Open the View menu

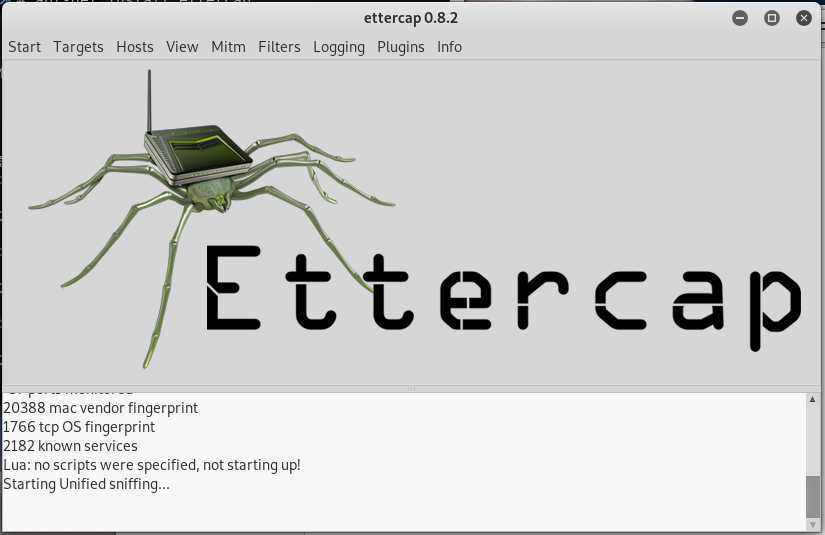pos(182,47)
